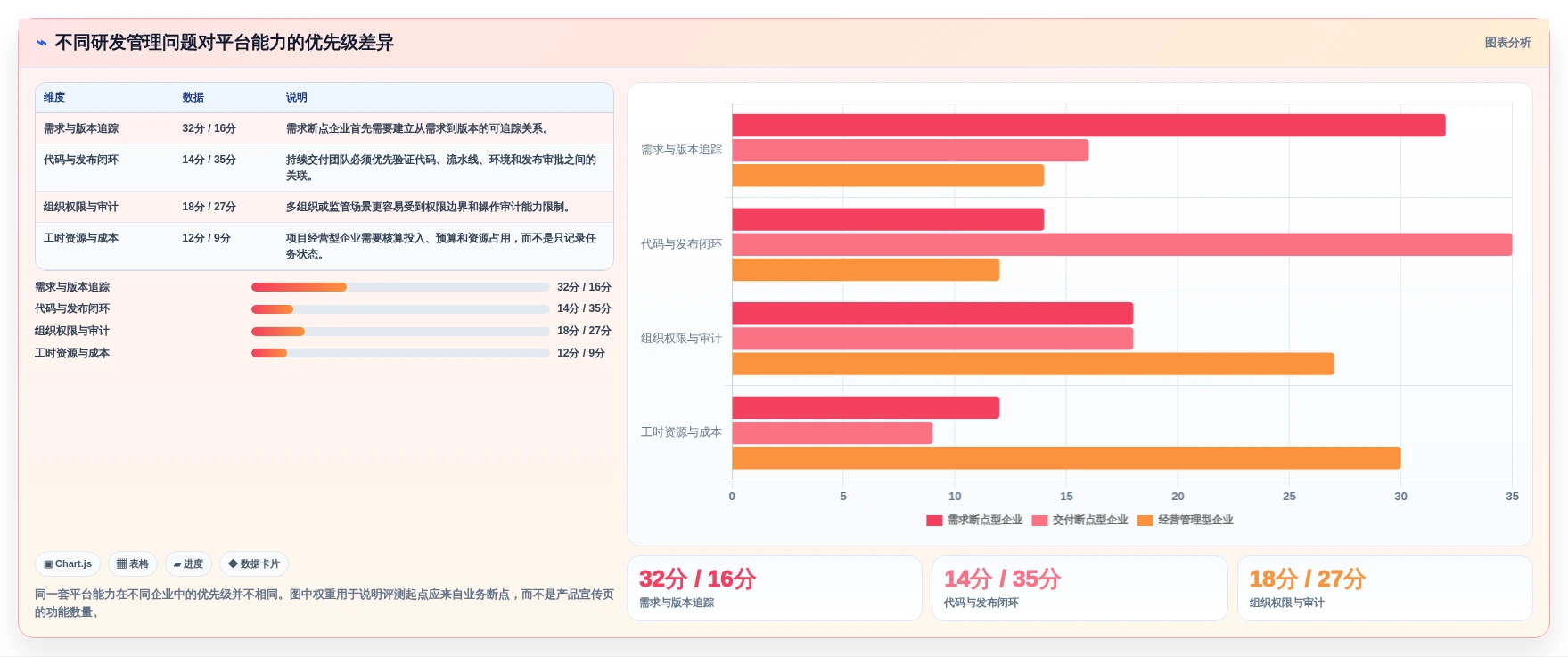Click the 维度 column header
The width and height of the screenshot is (1568, 657).
coord(54,97)
